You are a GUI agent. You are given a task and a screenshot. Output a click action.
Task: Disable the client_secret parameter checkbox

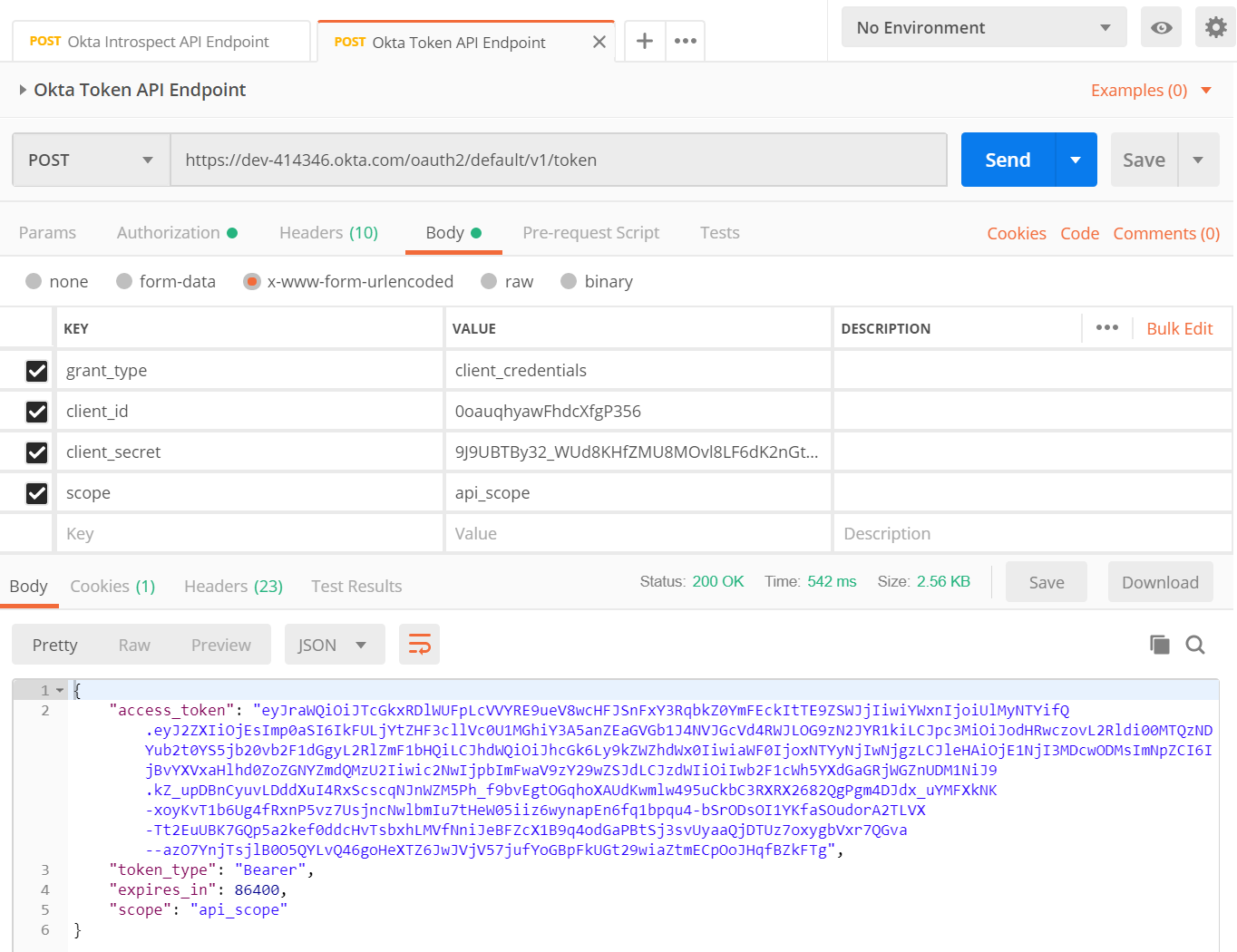click(36, 452)
